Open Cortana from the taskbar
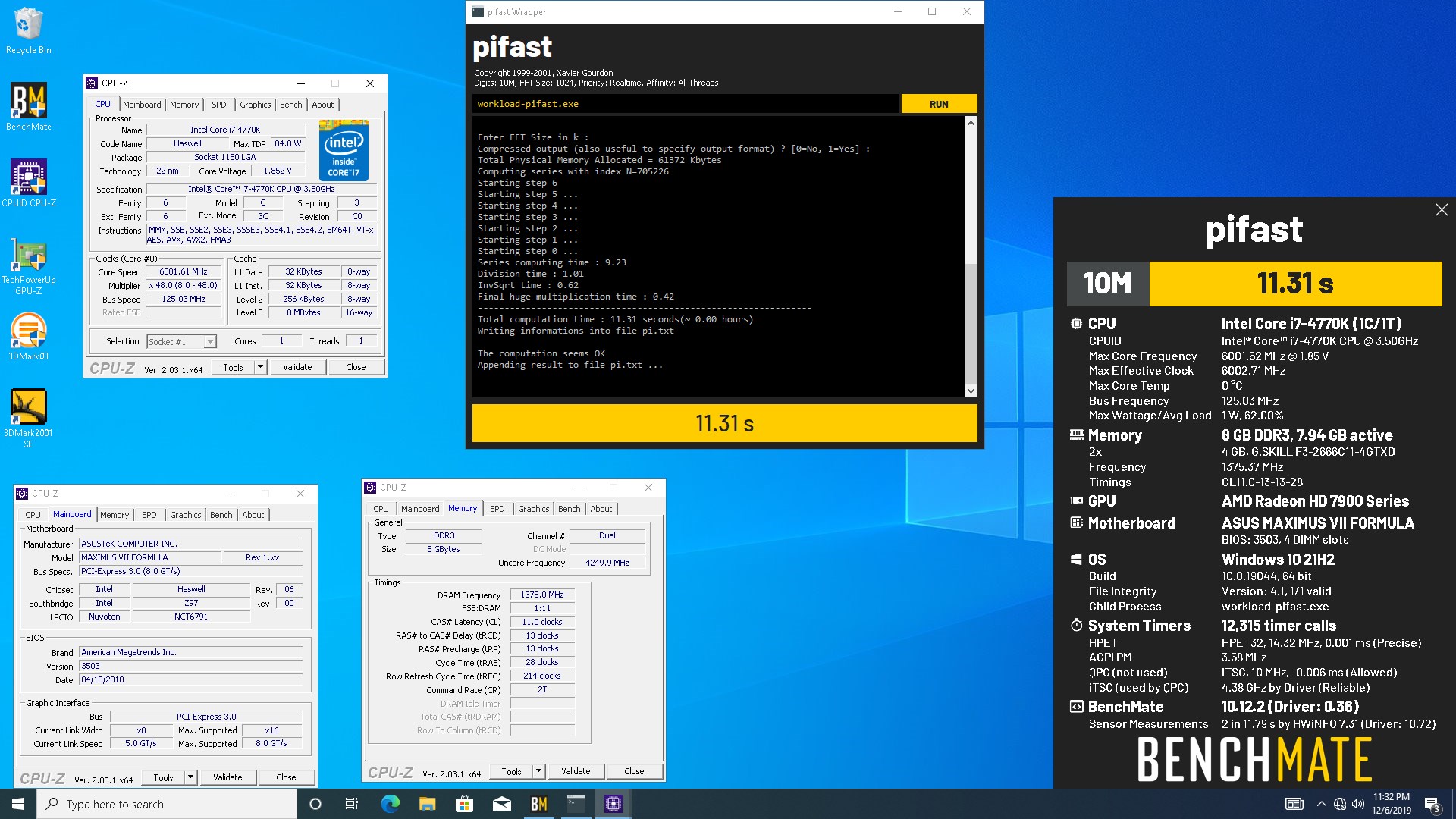The height and width of the screenshot is (819, 1456). pyautogui.click(x=316, y=804)
